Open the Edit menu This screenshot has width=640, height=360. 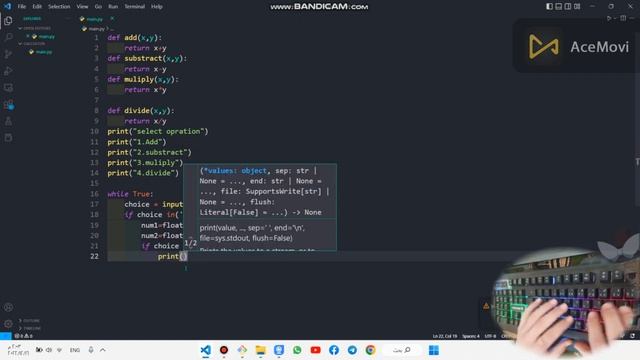(x=37, y=7)
